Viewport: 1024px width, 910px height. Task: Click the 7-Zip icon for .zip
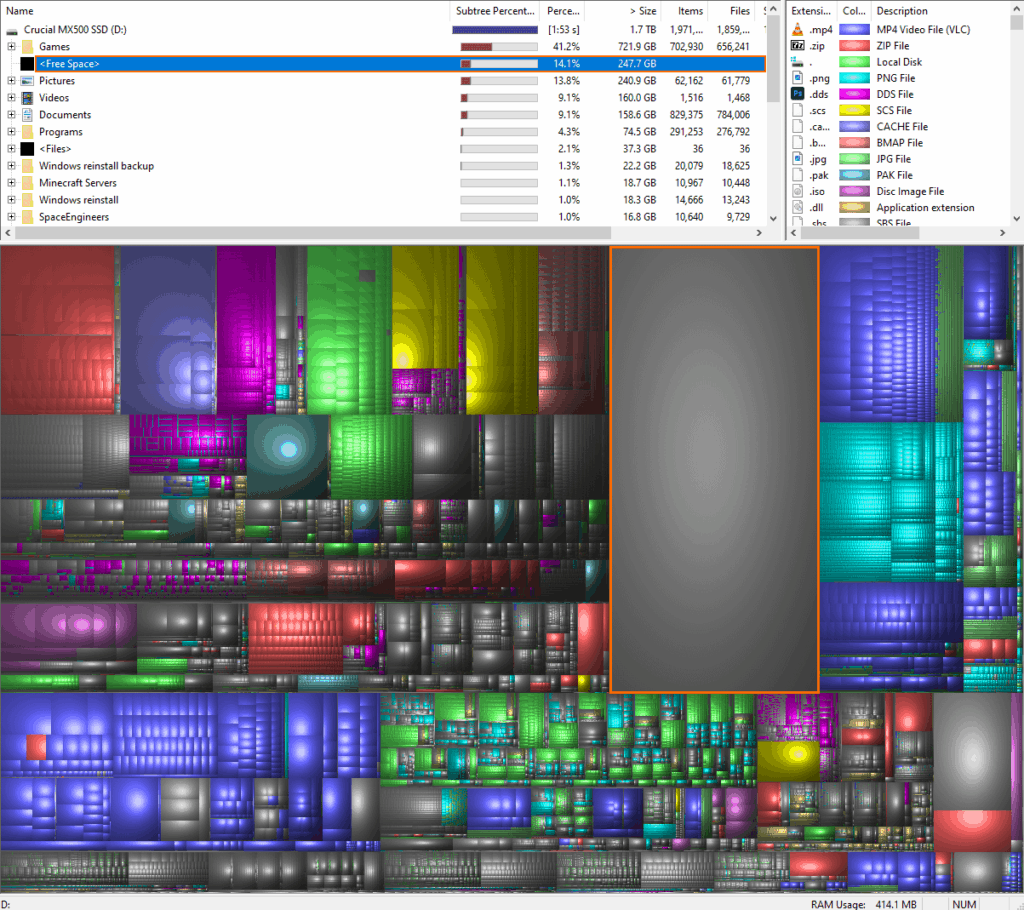pyautogui.click(x=797, y=46)
